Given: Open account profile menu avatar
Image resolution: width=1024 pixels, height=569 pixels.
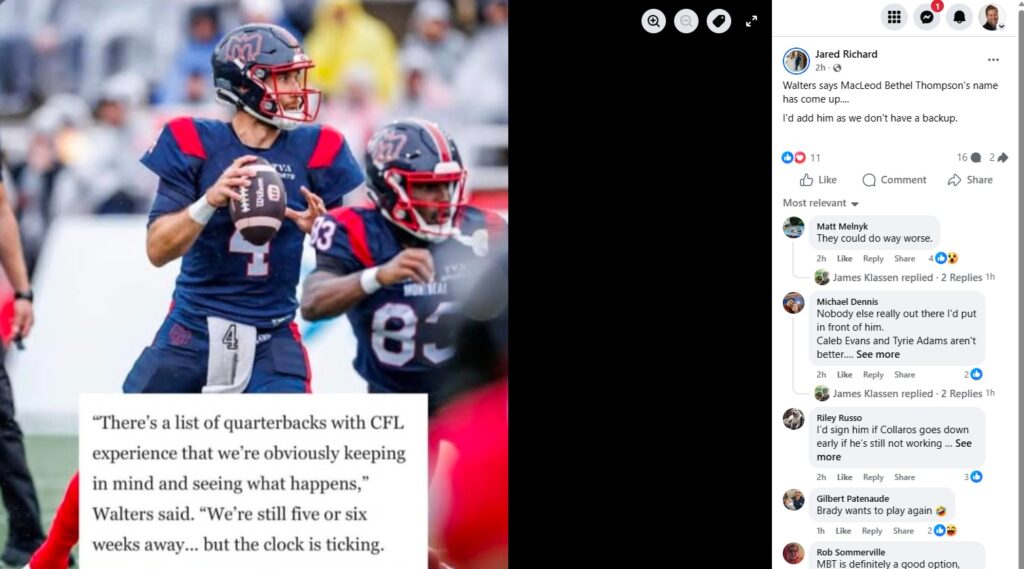Looking at the screenshot, I should pos(991,18).
